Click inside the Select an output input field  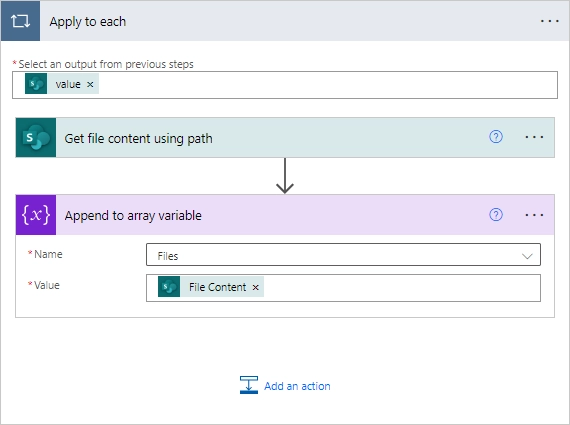click(285, 85)
